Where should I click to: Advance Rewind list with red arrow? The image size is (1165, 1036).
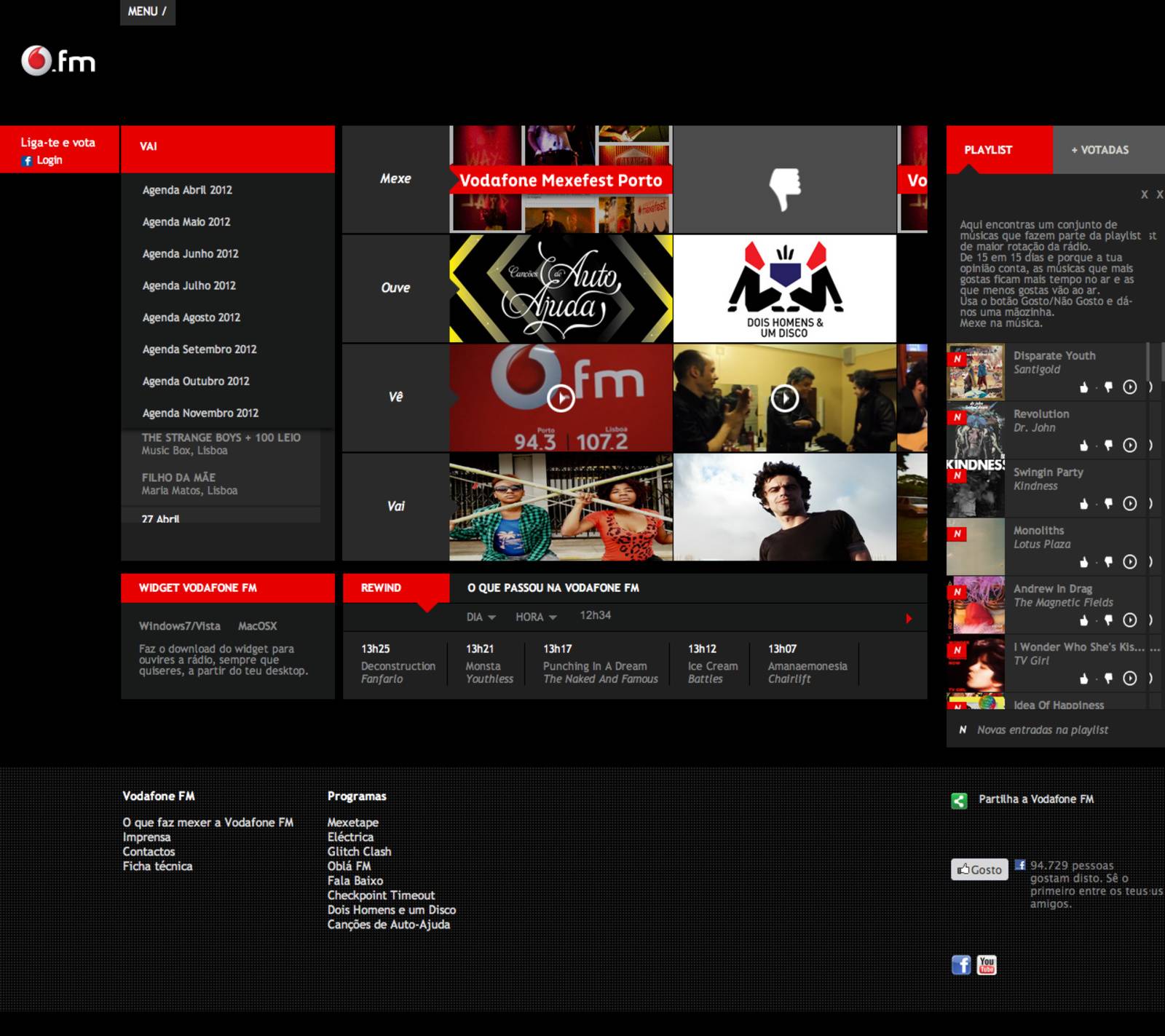pos(909,619)
